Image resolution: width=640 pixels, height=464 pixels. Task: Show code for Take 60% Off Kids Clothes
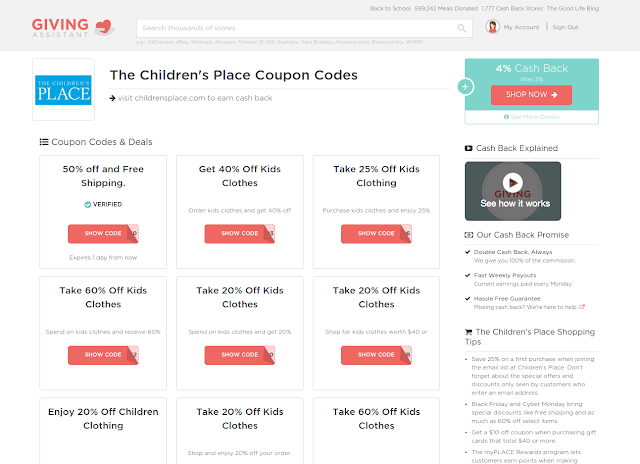(103, 355)
